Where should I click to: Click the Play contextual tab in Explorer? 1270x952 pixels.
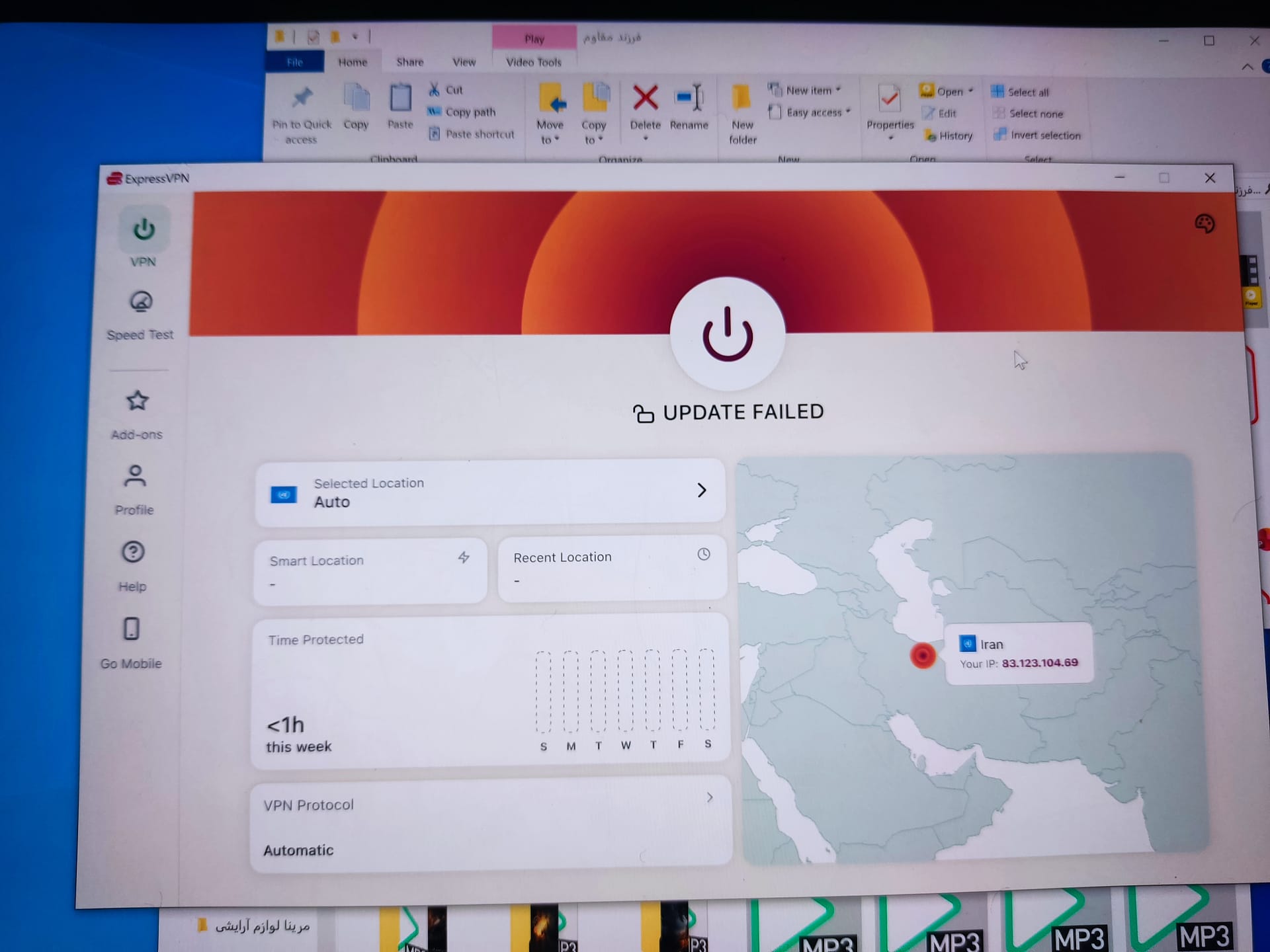coord(534,38)
